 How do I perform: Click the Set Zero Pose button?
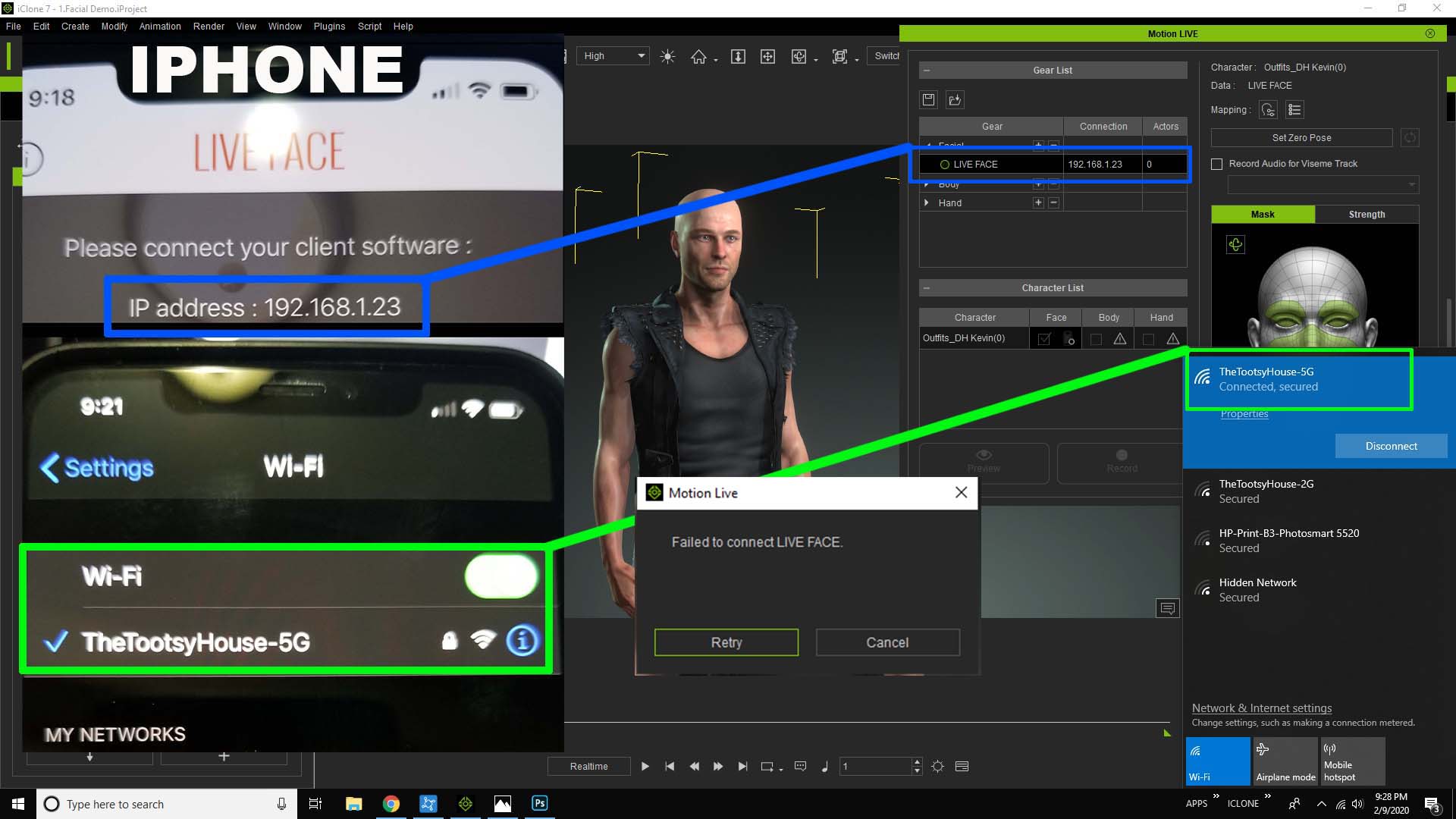point(1301,138)
